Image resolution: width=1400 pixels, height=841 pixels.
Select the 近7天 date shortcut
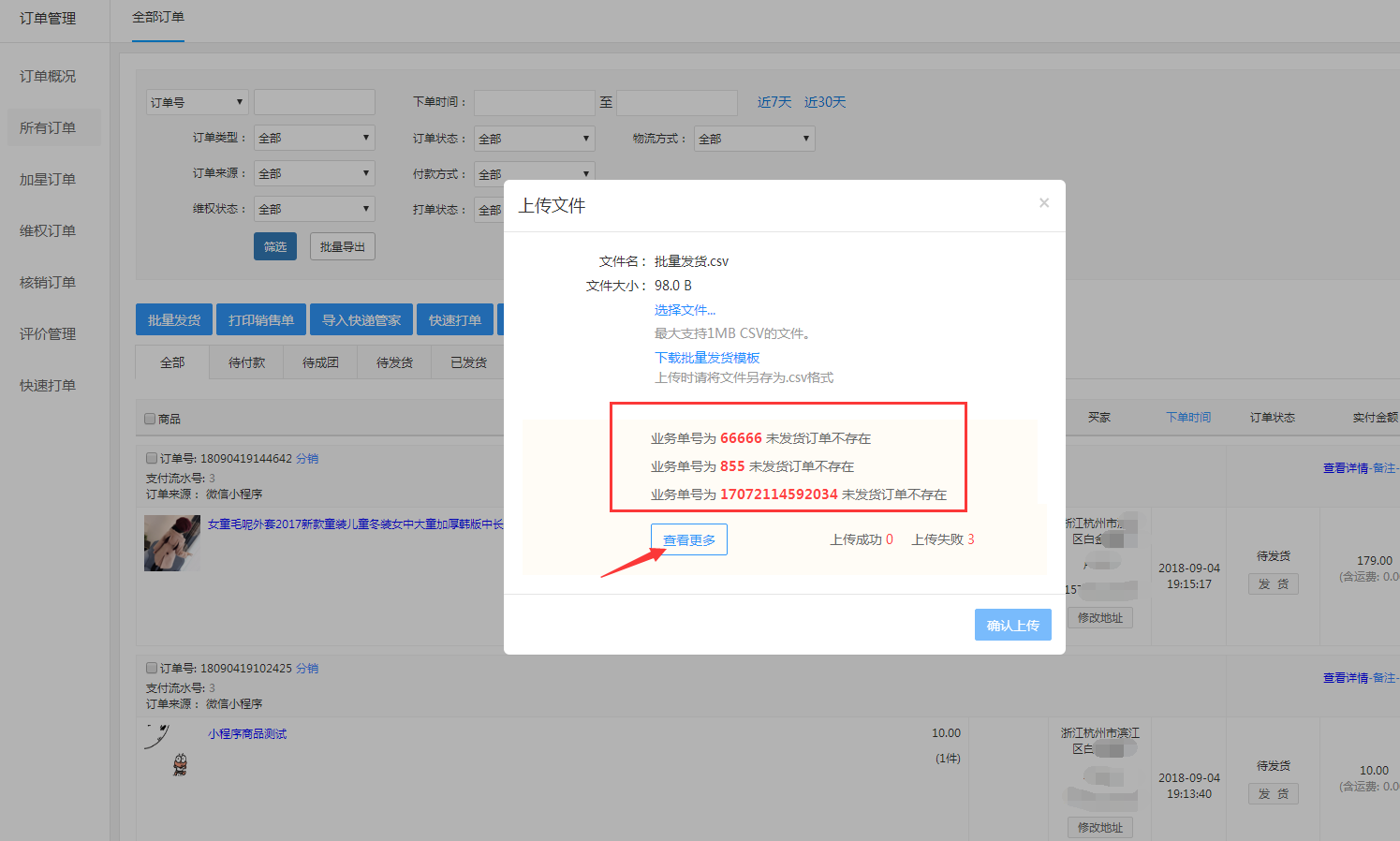coord(774,102)
